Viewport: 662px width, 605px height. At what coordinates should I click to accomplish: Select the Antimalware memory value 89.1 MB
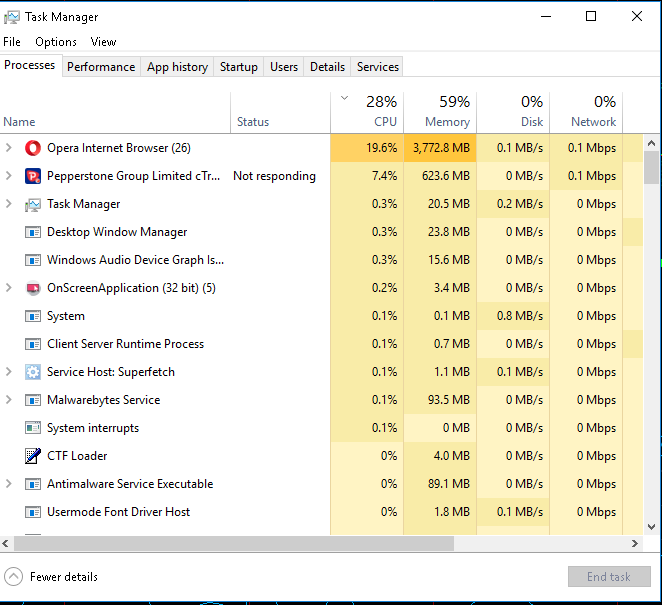[x=449, y=484]
